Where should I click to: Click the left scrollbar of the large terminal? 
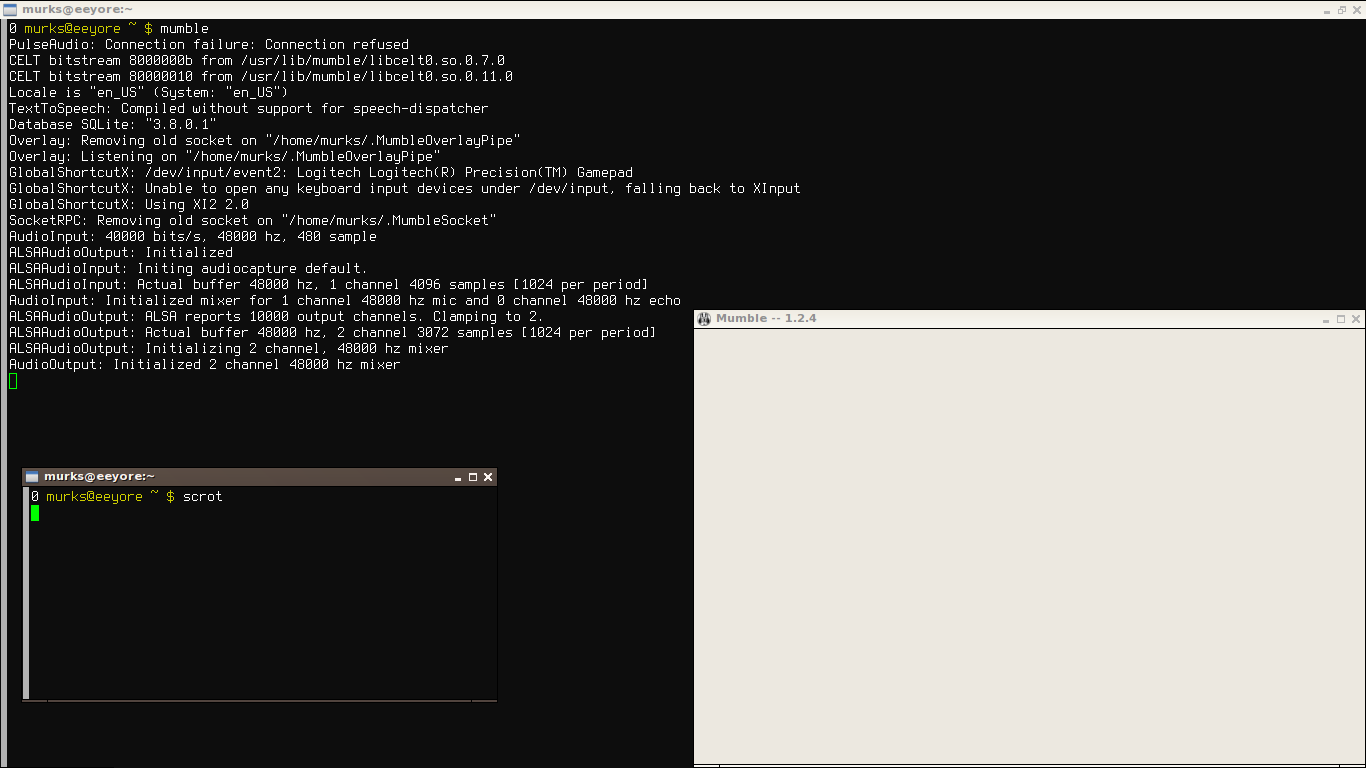pyautogui.click(x=3, y=400)
